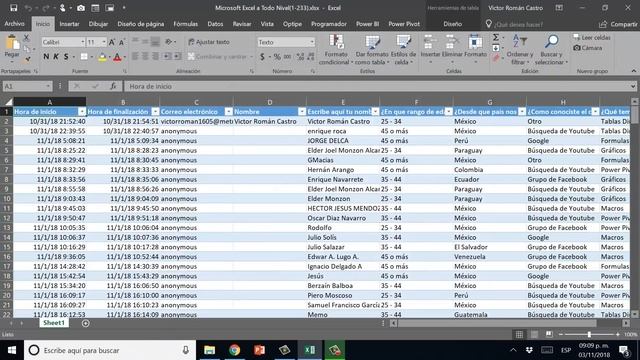Click the AutoSum sigma icon
640x360 pixels.
click(496, 38)
